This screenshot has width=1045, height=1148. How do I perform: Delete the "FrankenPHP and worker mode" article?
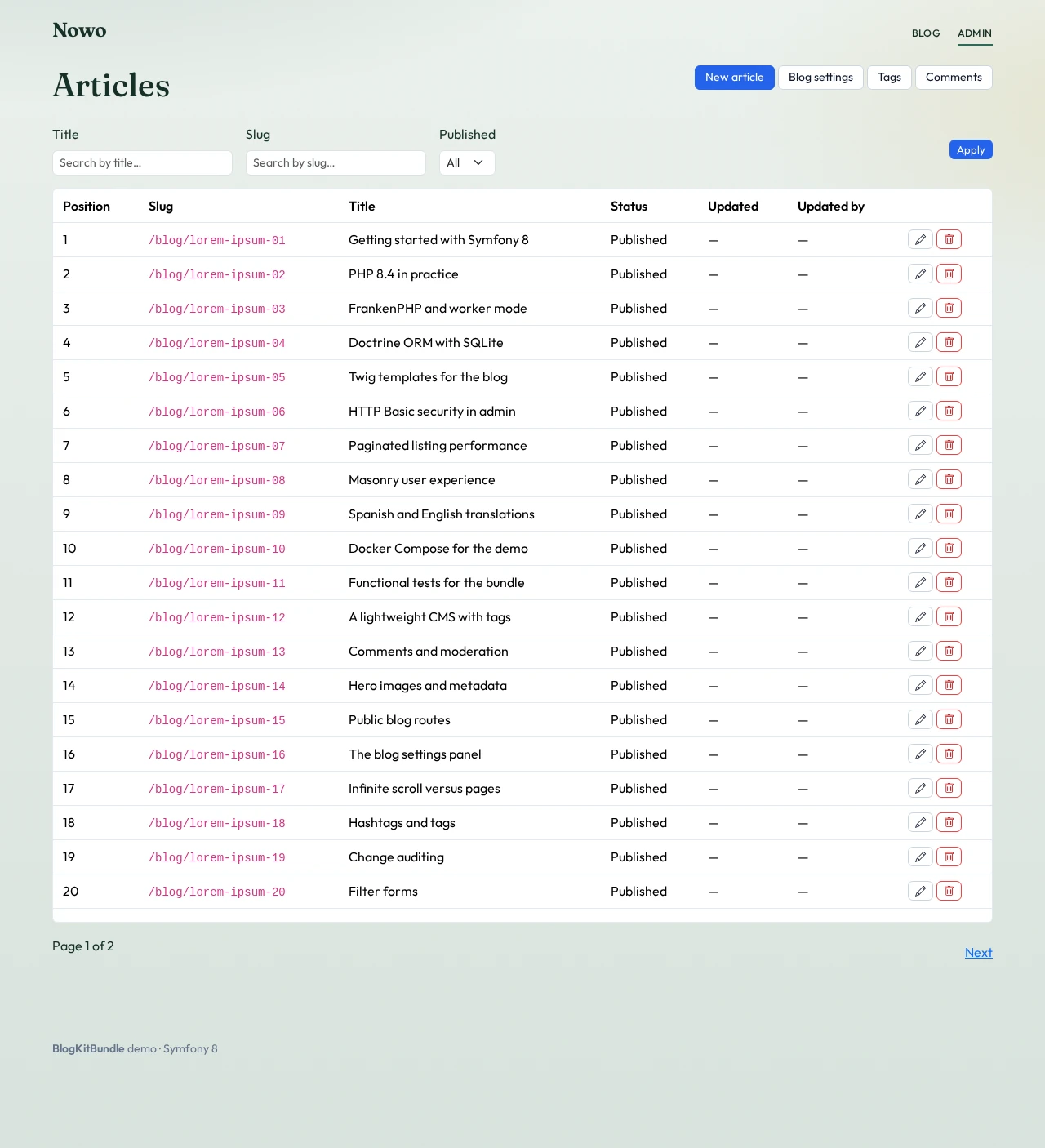coord(949,308)
